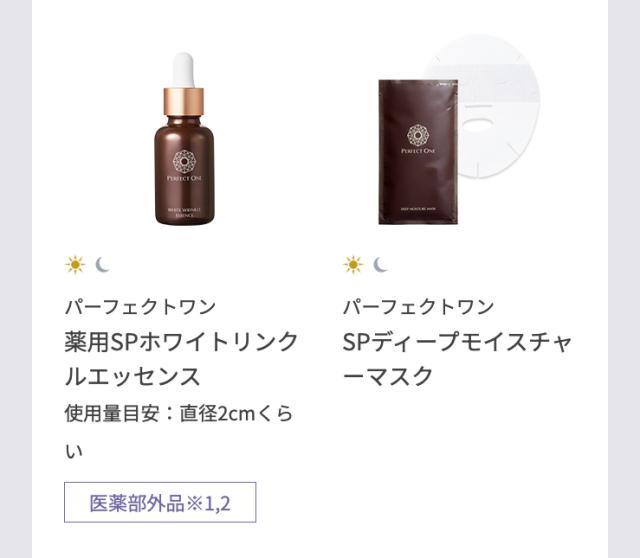Click パーフェクトワン brand name above the mask
640x558 pixels.
(418, 307)
